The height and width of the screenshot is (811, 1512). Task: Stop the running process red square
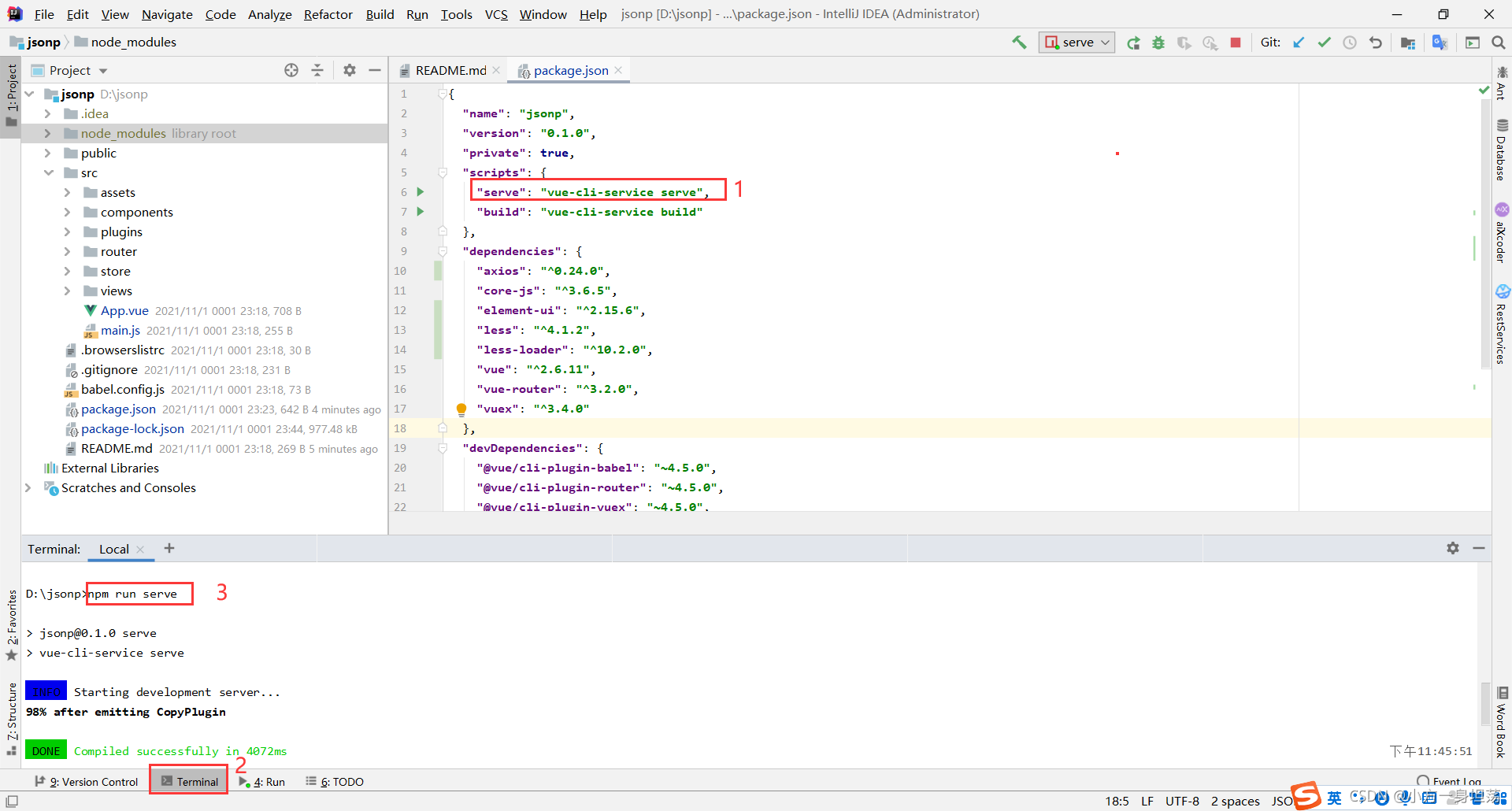pyautogui.click(x=1236, y=43)
